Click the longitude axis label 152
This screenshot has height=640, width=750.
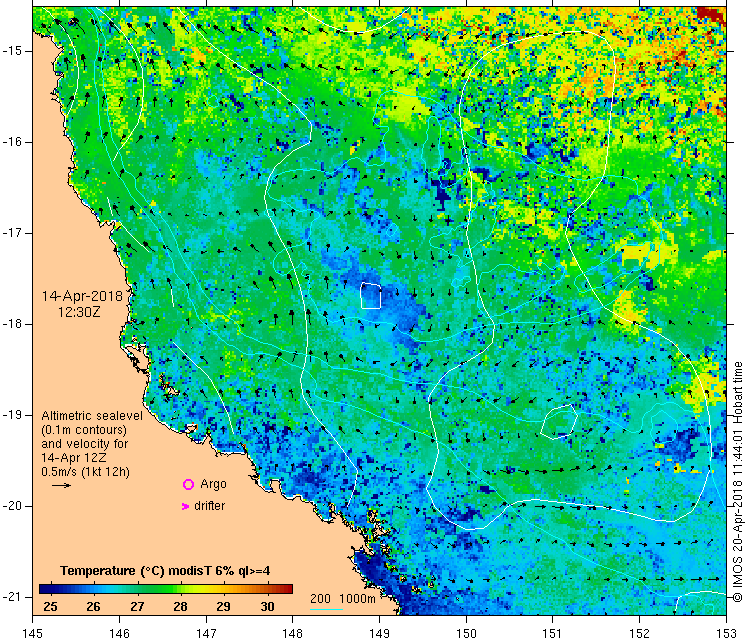tap(640, 633)
